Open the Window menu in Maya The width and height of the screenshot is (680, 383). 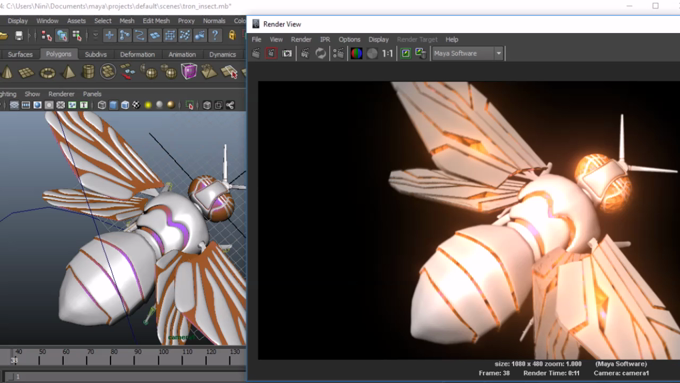(x=47, y=21)
